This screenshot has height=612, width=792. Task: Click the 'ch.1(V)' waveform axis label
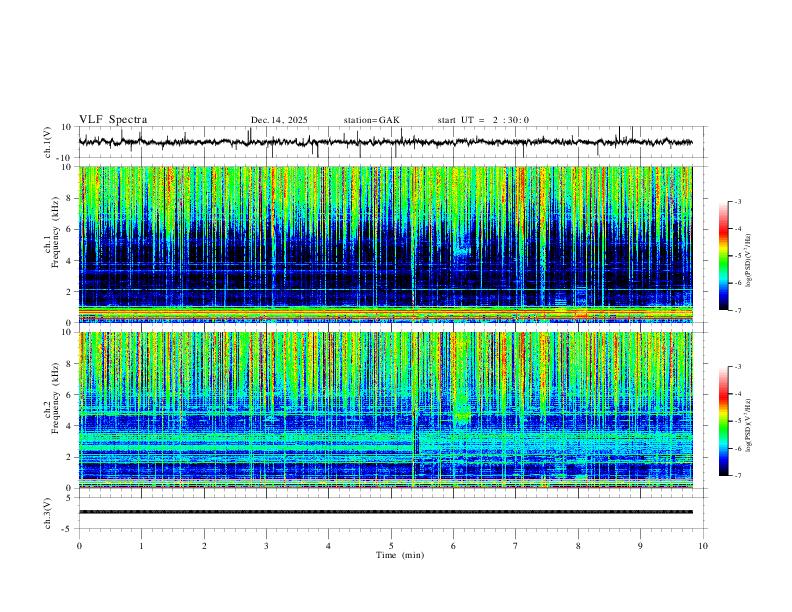(x=48, y=142)
